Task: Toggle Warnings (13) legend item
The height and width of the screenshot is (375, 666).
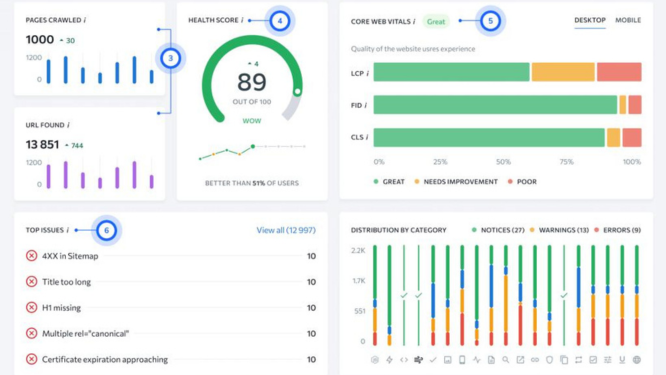Action: (x=559, y=230)
